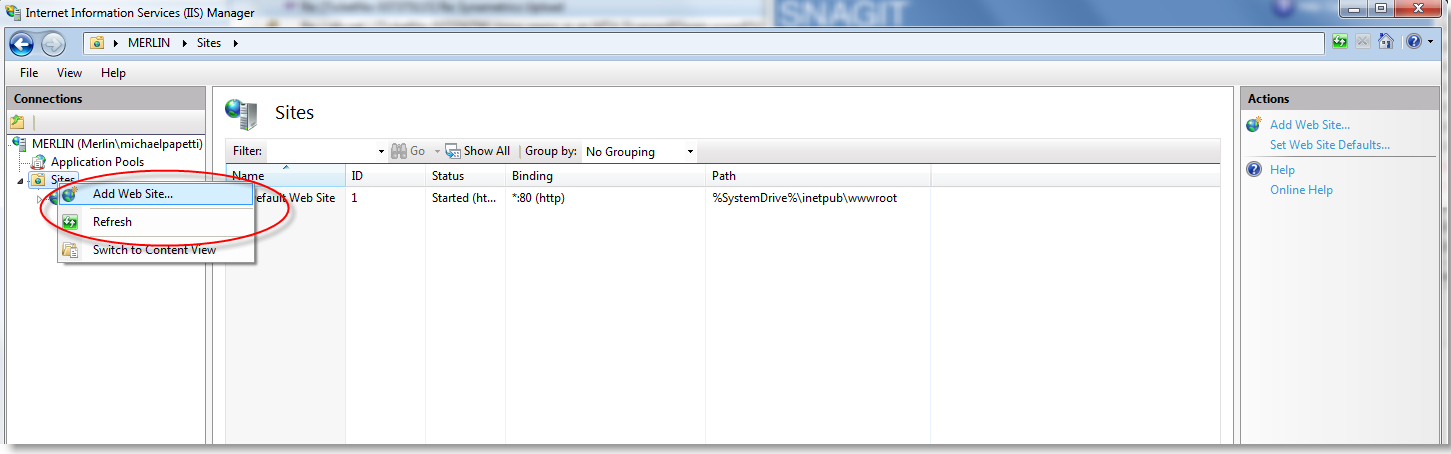Open the Group by No Grouping dropdown
This screenshot has width=1451, height=454.
coord(640,152)
